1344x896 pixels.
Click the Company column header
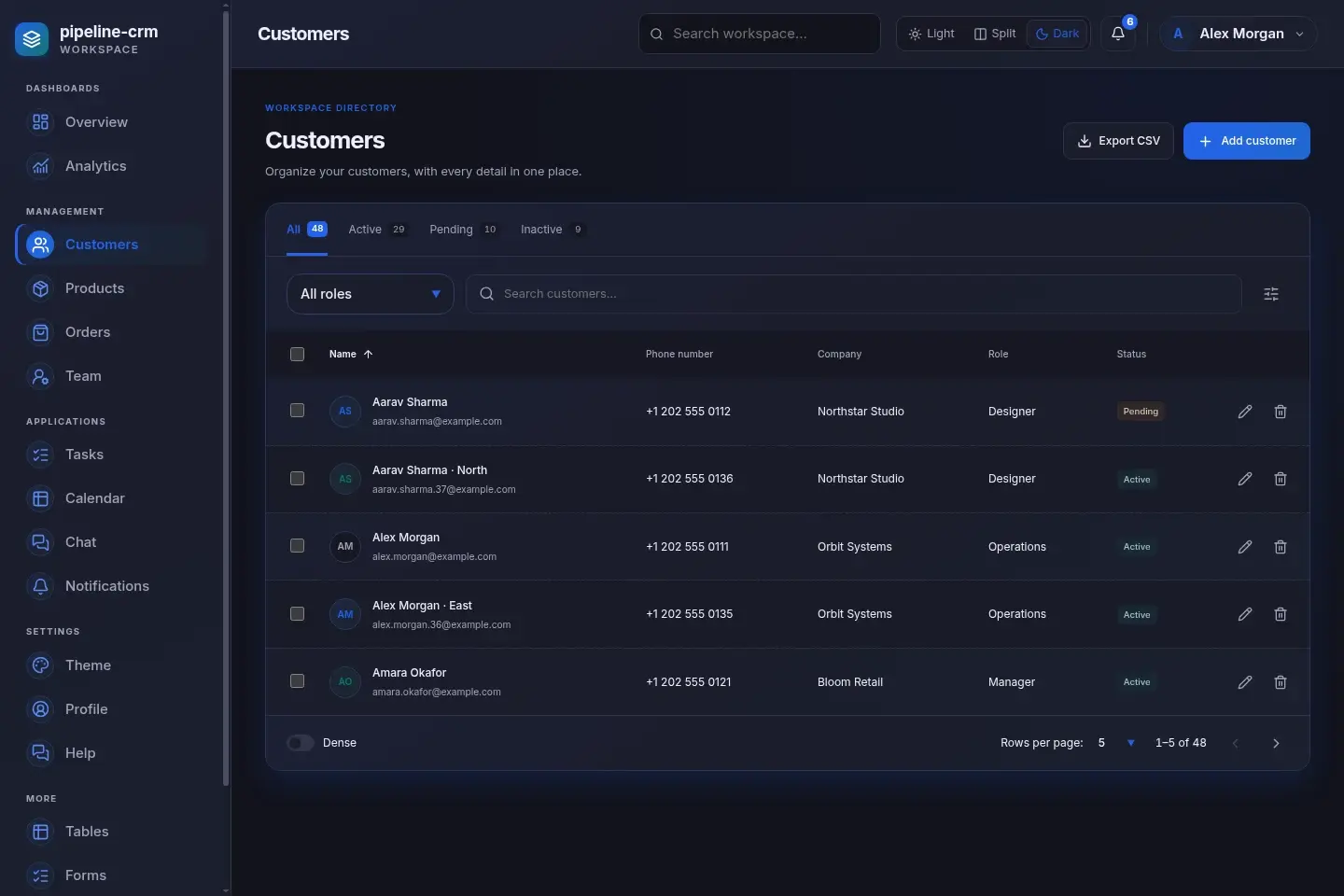pos(839,354)
